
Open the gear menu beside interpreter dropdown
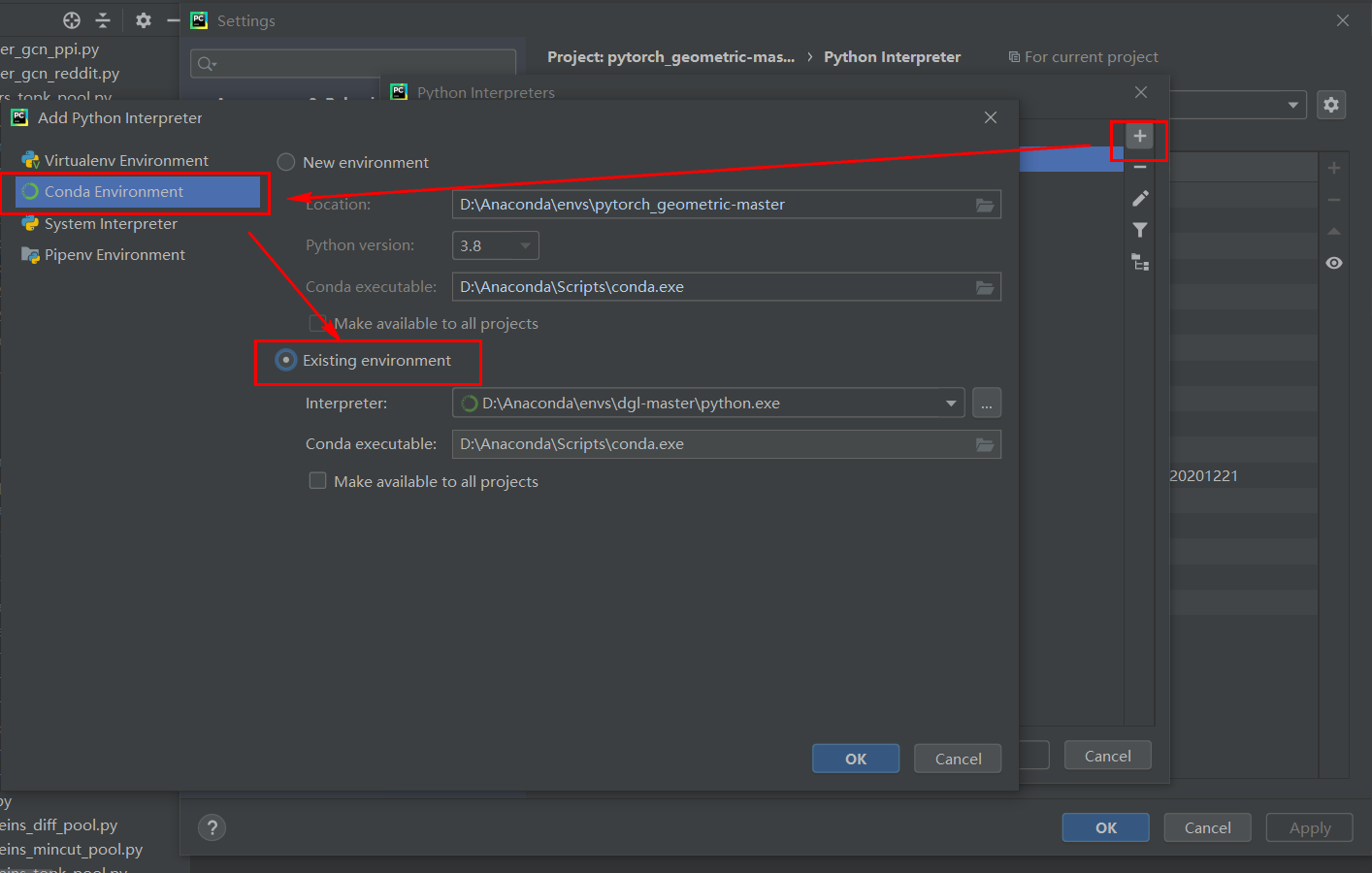1331,105
